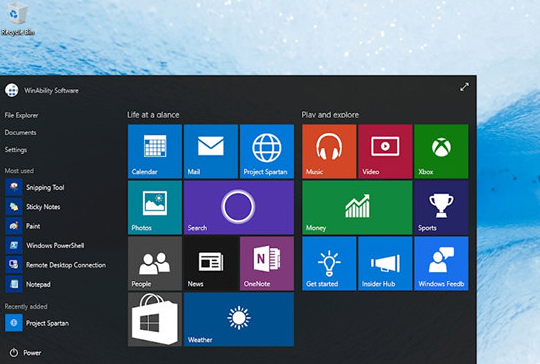Viewport: 540px width, 364px height.
Task: Launch the Xbox tile
Action: tap(442, 152)
